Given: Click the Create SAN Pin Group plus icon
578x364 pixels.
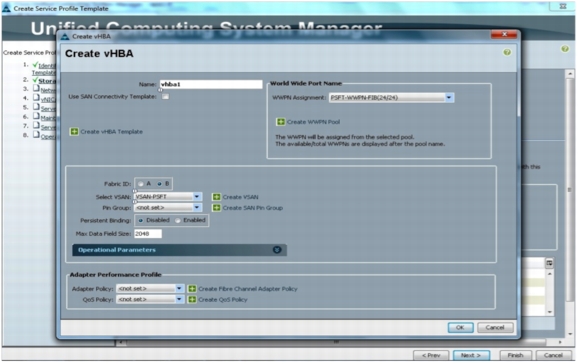Looking at the screenshot, I should click(x=216, y=208).
